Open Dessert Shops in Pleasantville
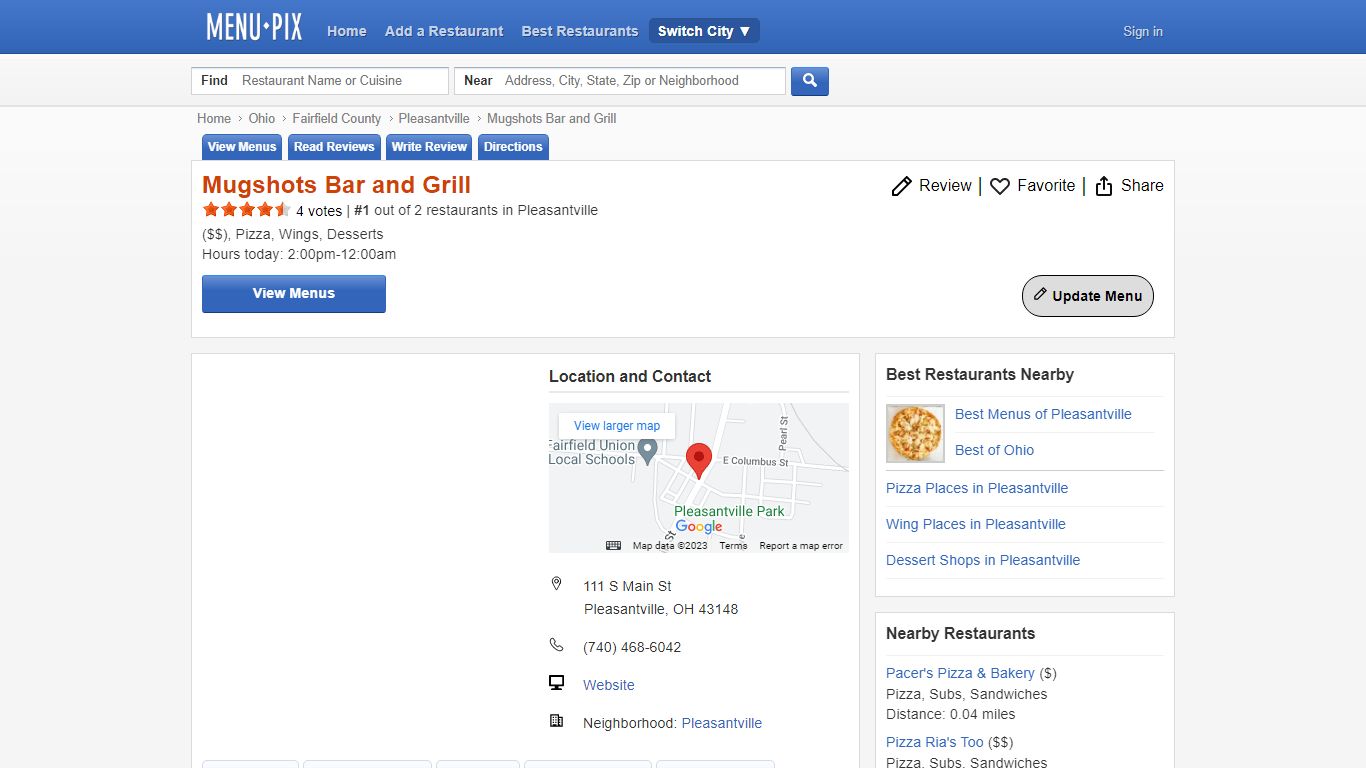Viewport: 1366px width, 768px height. 983,560
